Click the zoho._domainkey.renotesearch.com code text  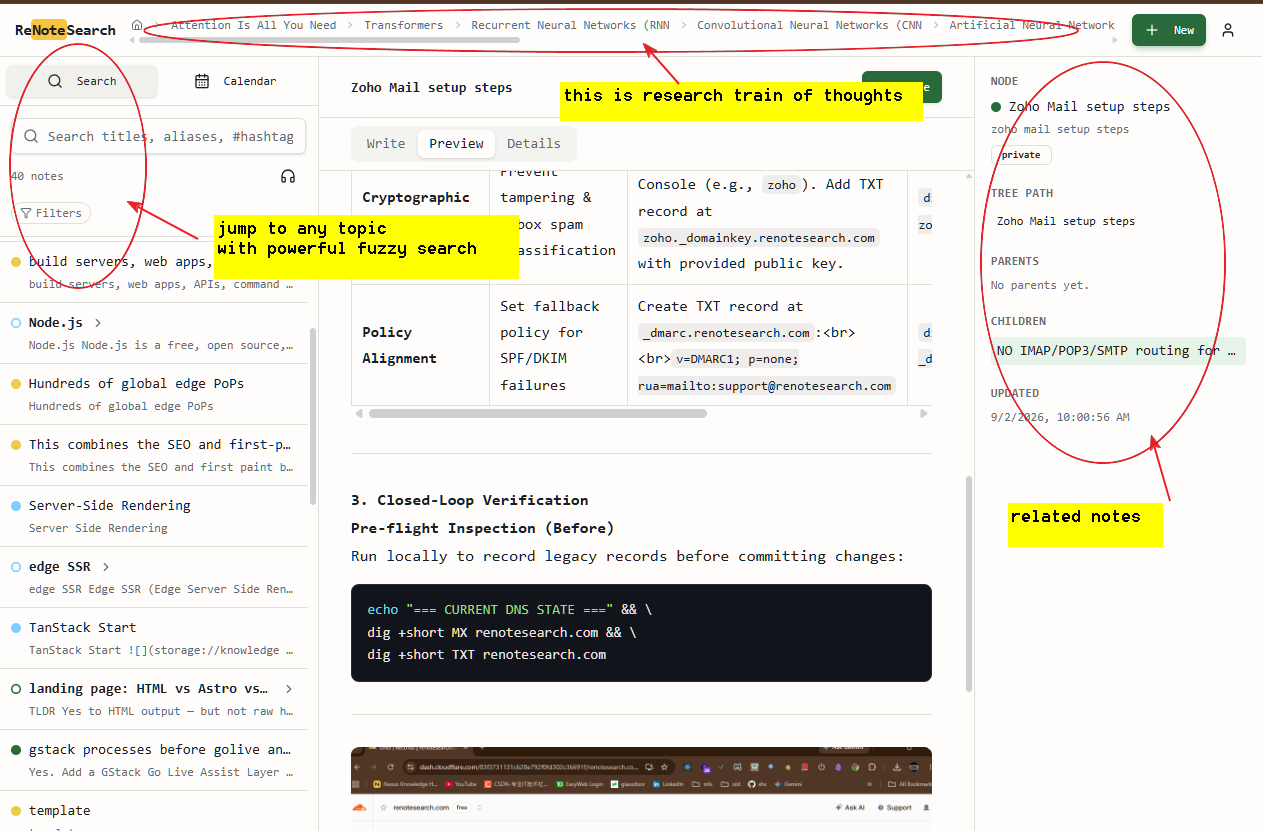click(759, 237)
